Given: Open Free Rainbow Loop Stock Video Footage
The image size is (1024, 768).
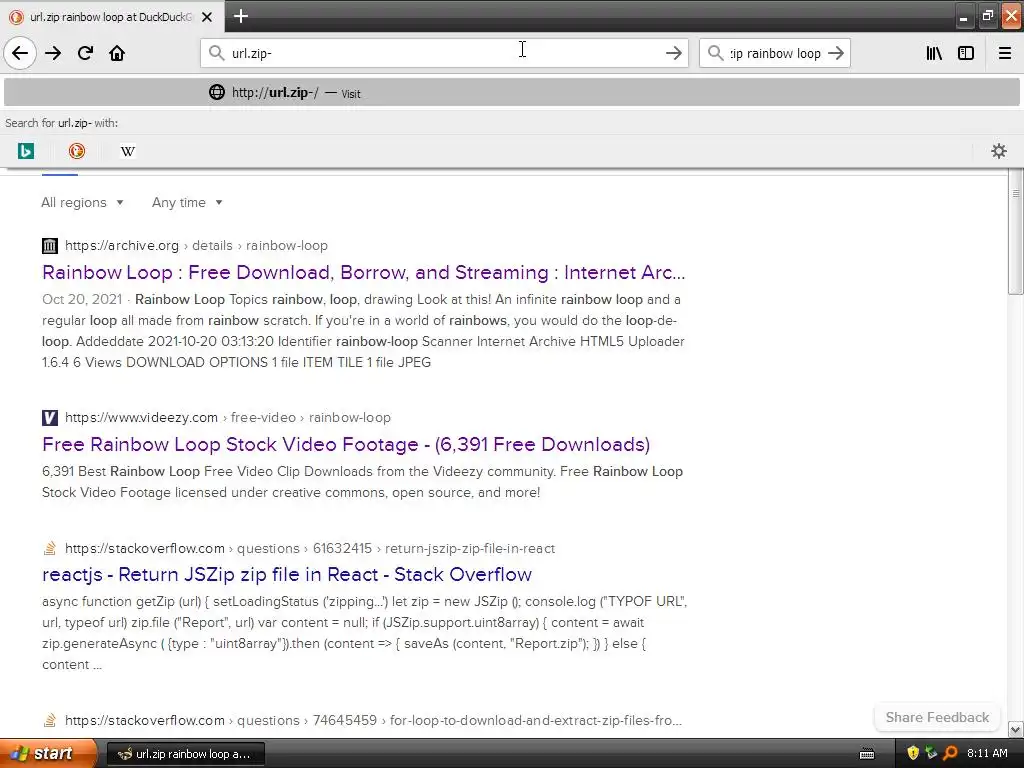Looking at the screenshot, I should coord(346,444).
